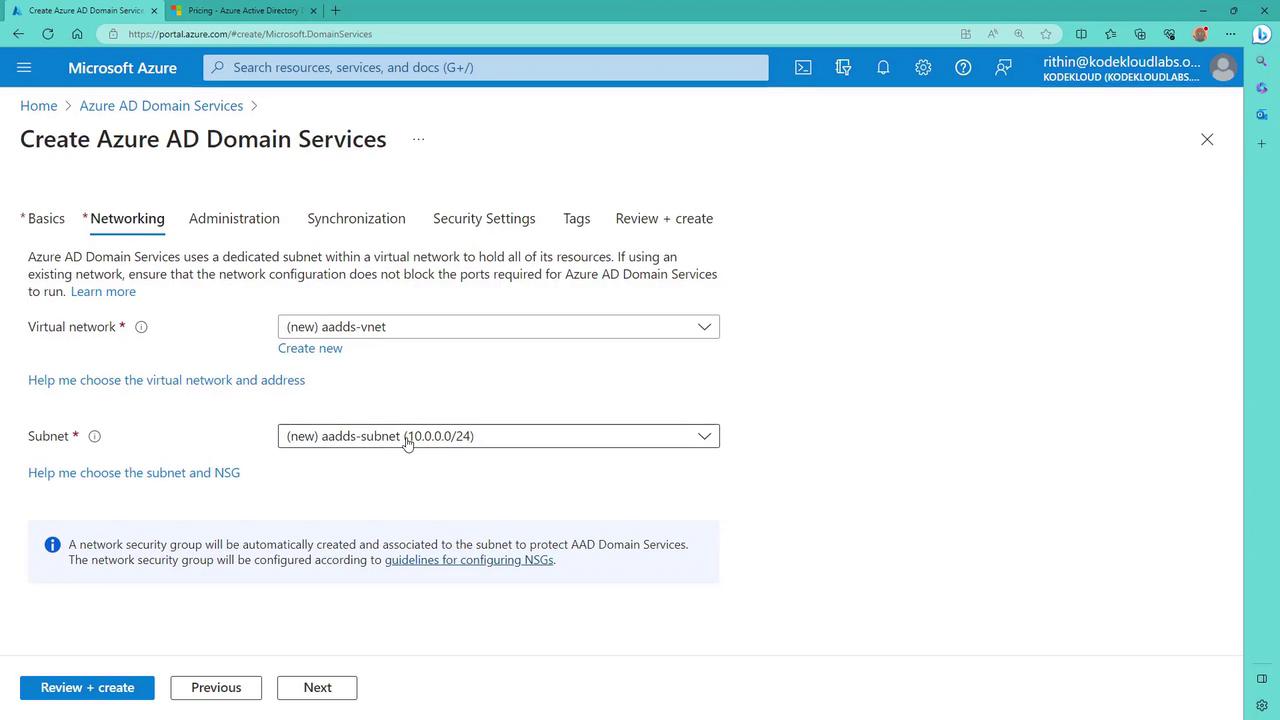Click the Previous button
The image size is (1280, 720).
(216, 688)
